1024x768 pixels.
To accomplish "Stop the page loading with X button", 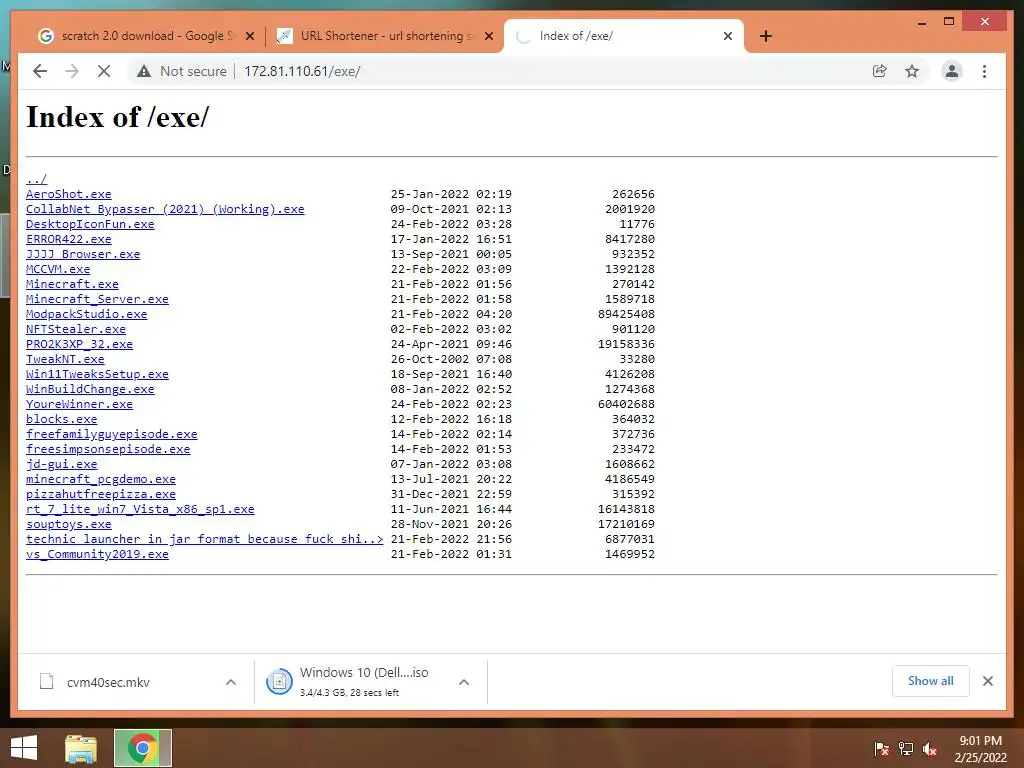I will click(104, 71).
